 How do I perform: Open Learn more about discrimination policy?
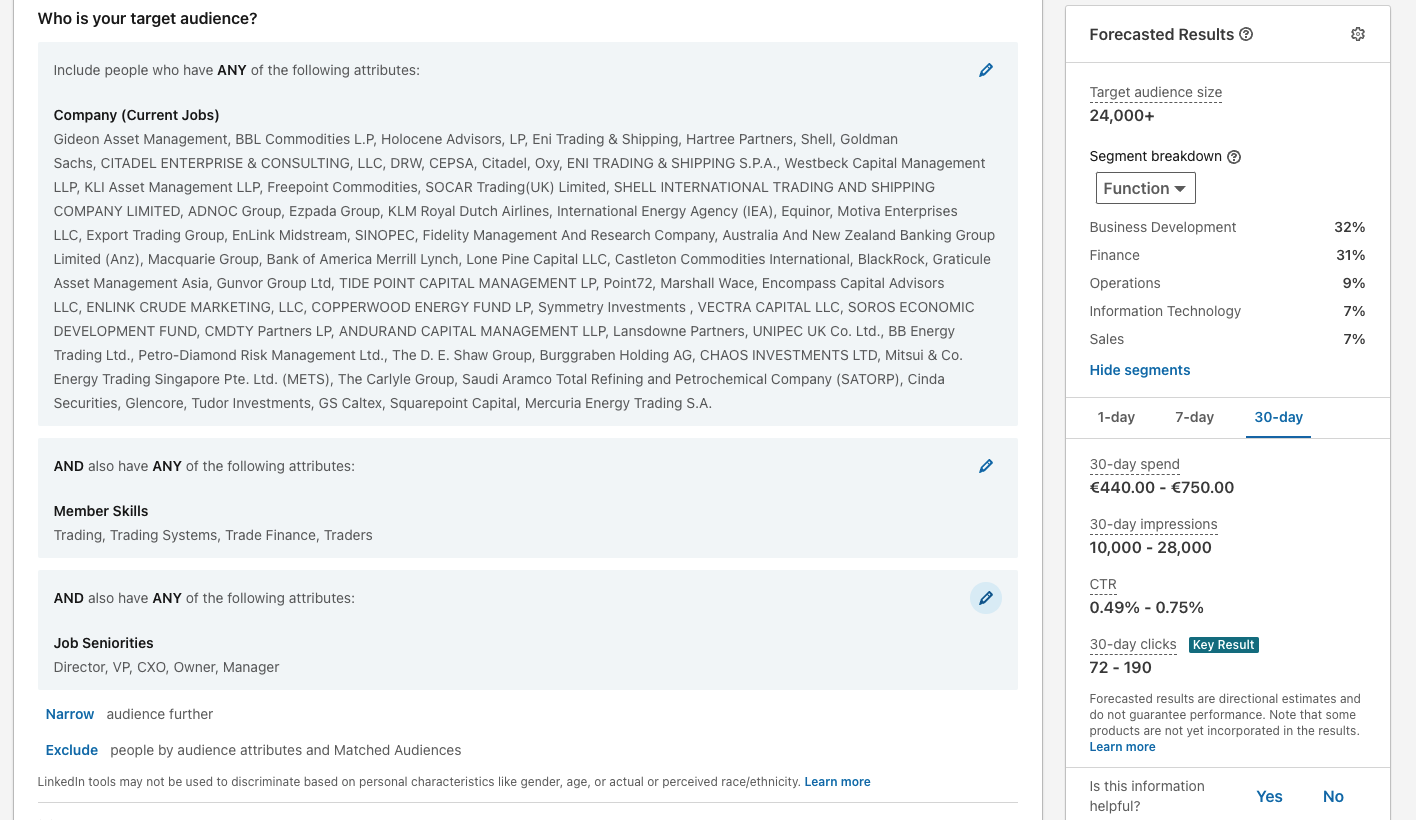837,782
